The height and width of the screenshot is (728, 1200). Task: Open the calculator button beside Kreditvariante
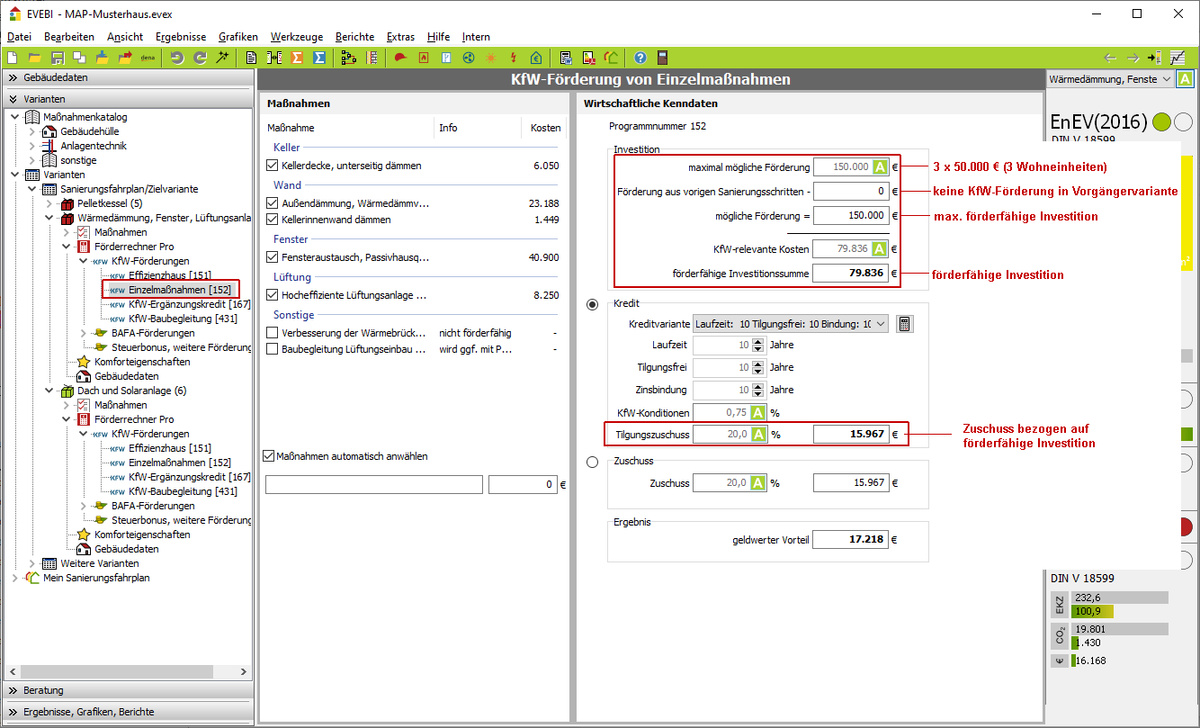pos(904,324)
